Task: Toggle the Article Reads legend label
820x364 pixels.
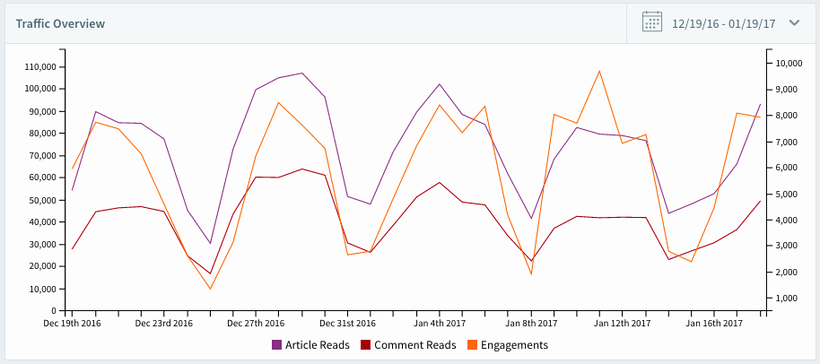Action: pos(317,345)
